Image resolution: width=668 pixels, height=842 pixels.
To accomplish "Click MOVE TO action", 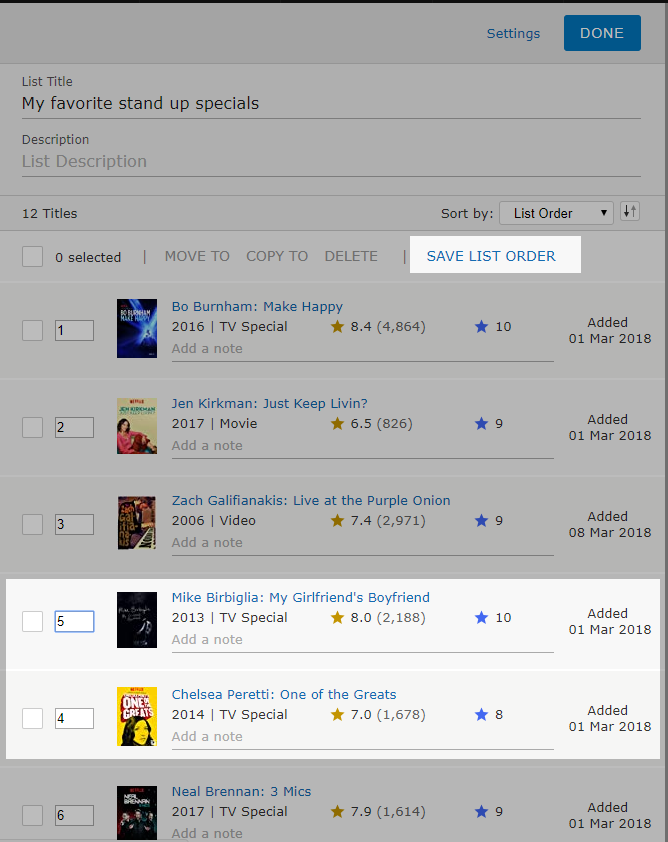I will coord(197,256).
